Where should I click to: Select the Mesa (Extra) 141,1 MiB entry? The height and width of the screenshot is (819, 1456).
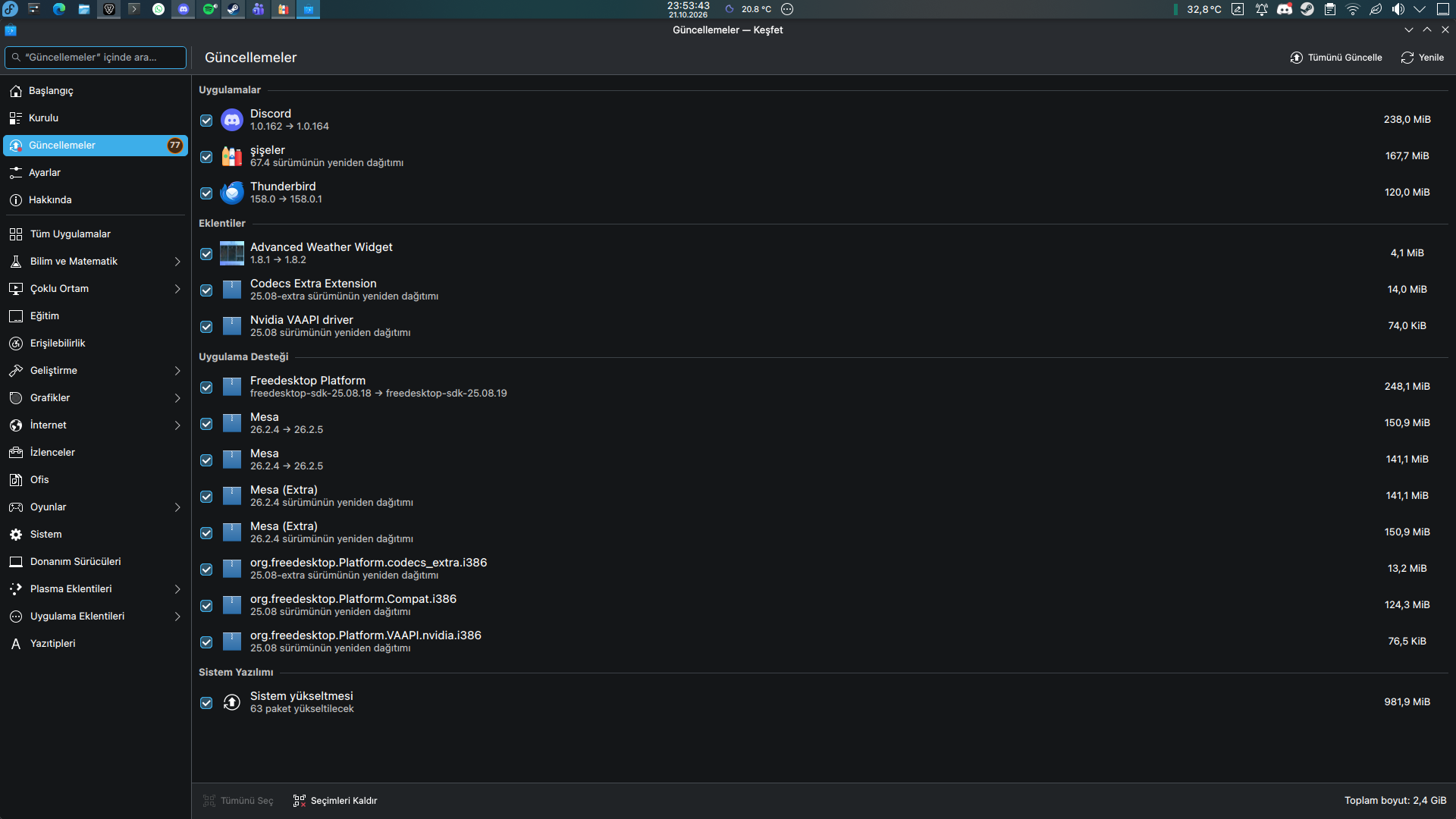(x=824, y=496)
